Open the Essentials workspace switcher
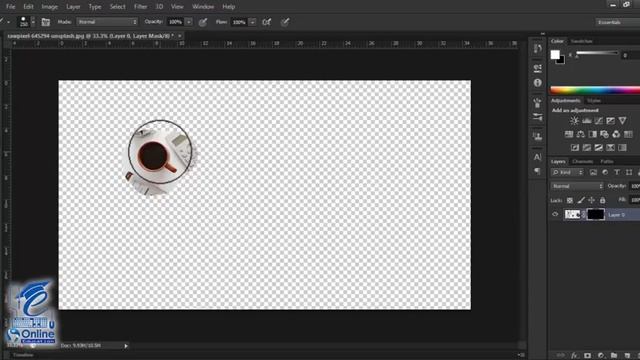Image resolution: width=640 pixels, height=360 pixels. [617, 22]
